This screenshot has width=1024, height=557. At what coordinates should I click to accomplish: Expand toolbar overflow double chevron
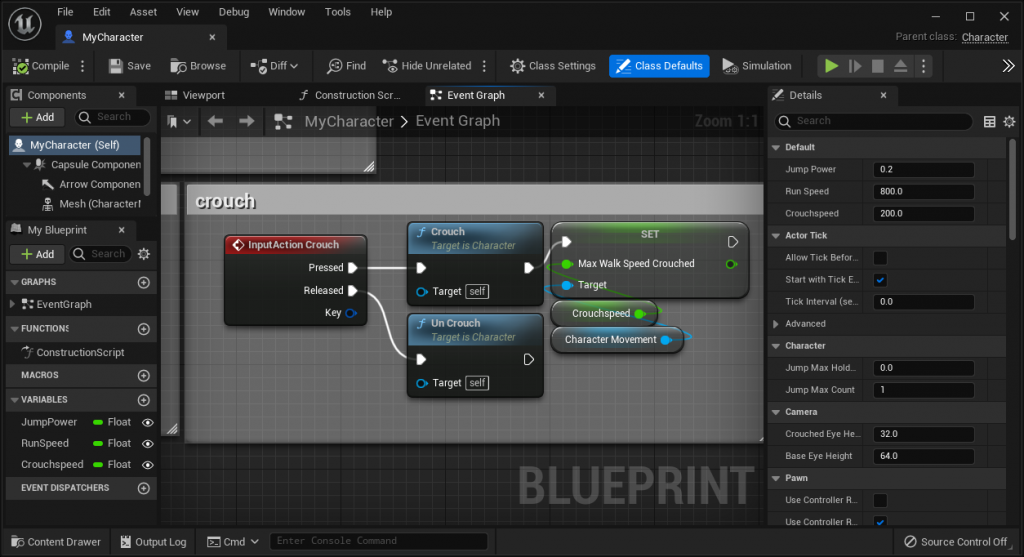pyautogui.click(x=1008, y=66)
